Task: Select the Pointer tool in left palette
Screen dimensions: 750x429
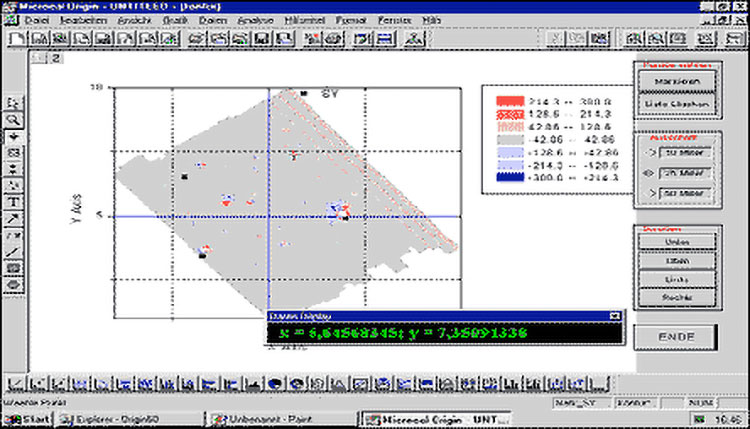Action: pyautogui.click(x=13, y=103)
